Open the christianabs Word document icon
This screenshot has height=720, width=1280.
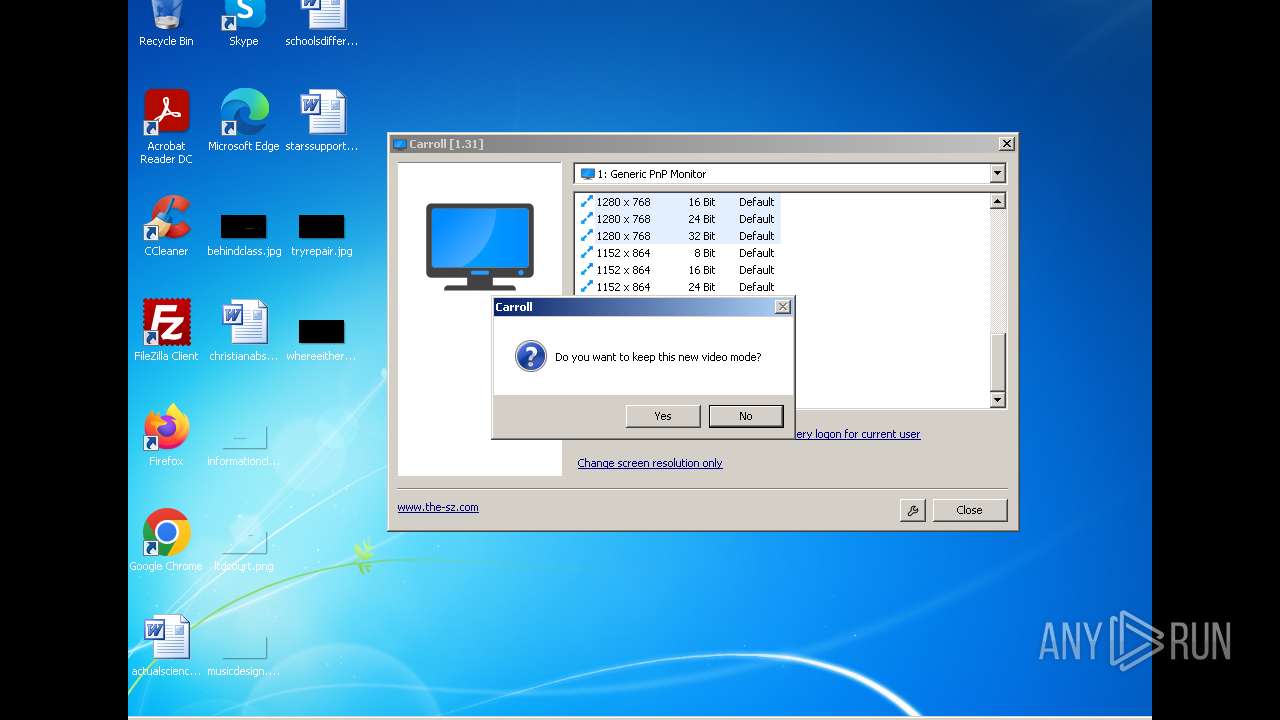pos(244,330)
